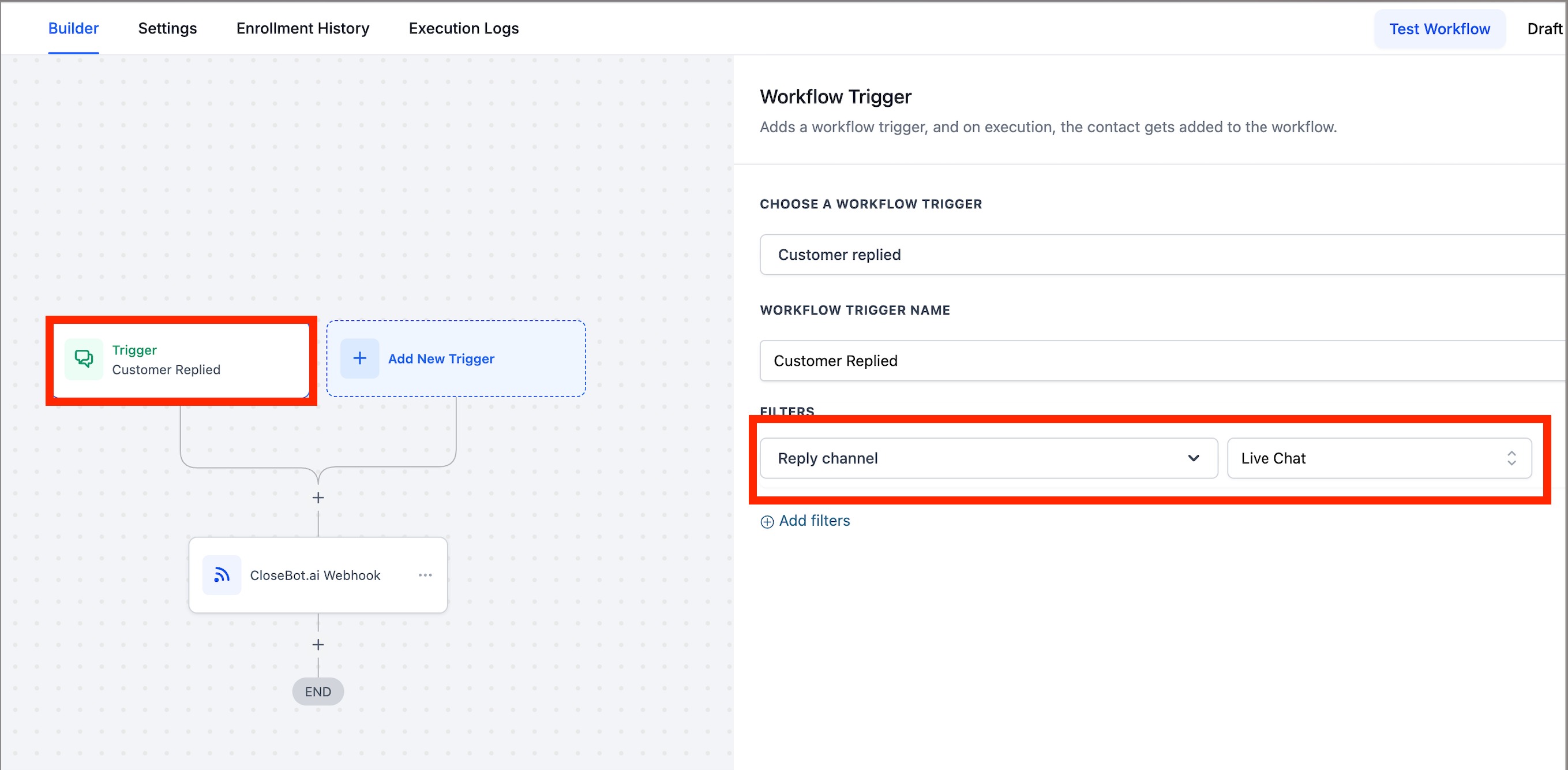Click the green chat icon on Trigger card
This screenshot has height=770, width=1568.
[x=84, y=359]
